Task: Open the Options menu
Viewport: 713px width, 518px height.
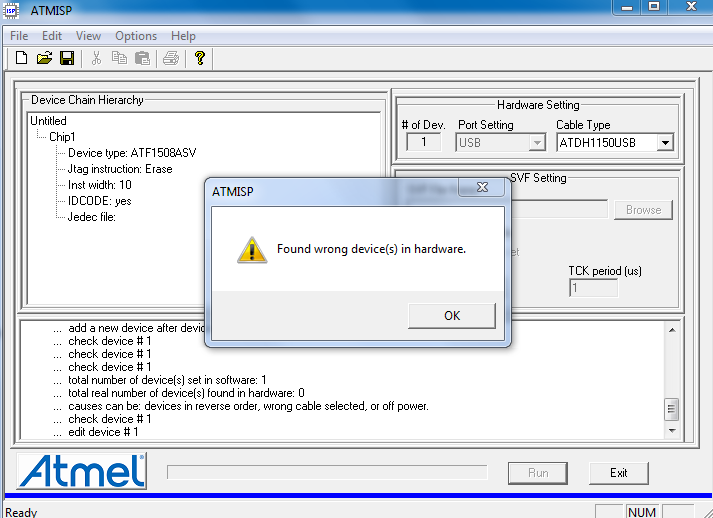Action: click(x=136, y=36)
